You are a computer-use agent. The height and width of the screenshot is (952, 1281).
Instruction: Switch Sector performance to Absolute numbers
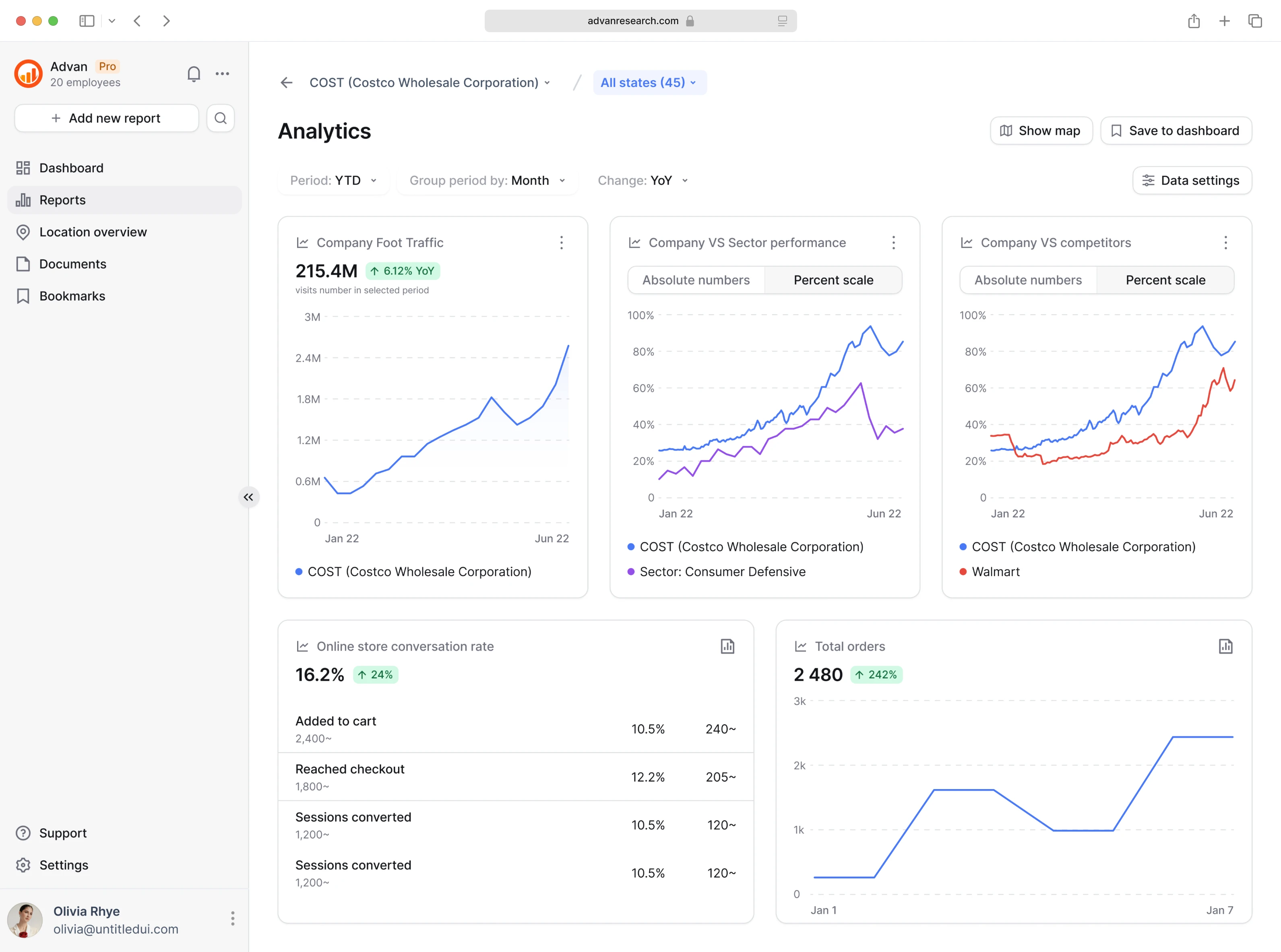click(696, 280)
